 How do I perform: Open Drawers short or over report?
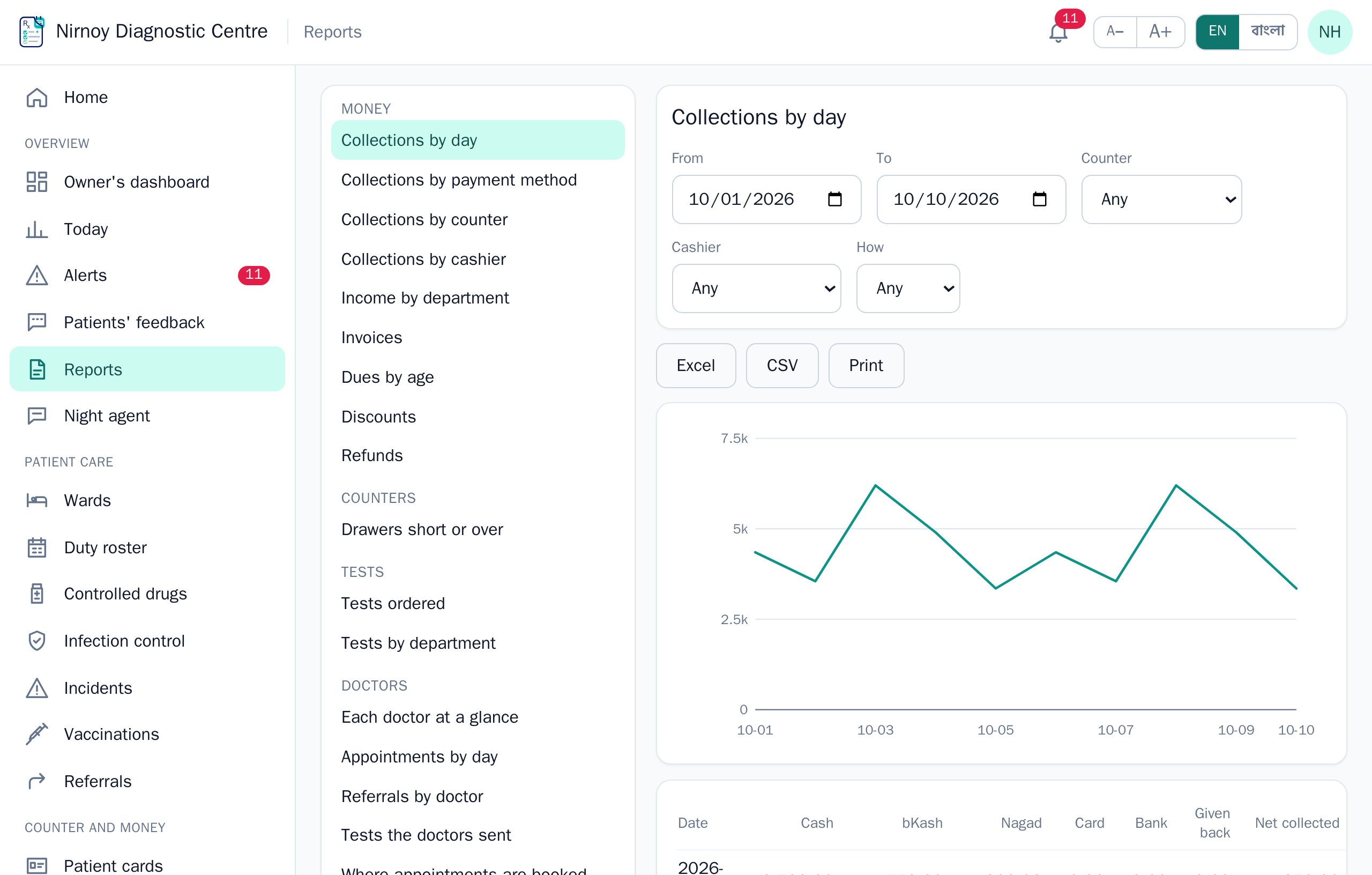pyautogui.click(x=478, y=530)
